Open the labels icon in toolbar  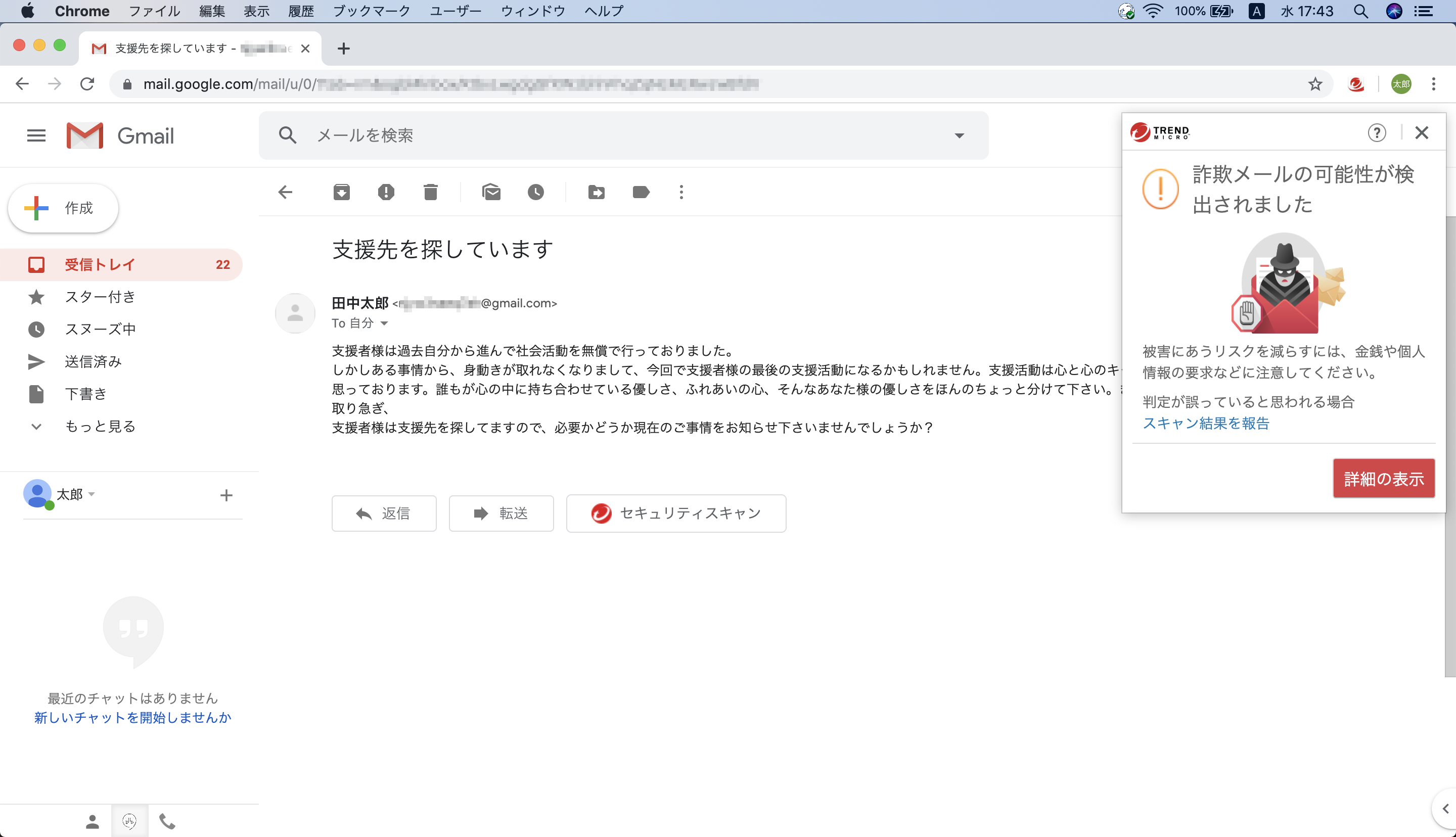tap(641, 192)
